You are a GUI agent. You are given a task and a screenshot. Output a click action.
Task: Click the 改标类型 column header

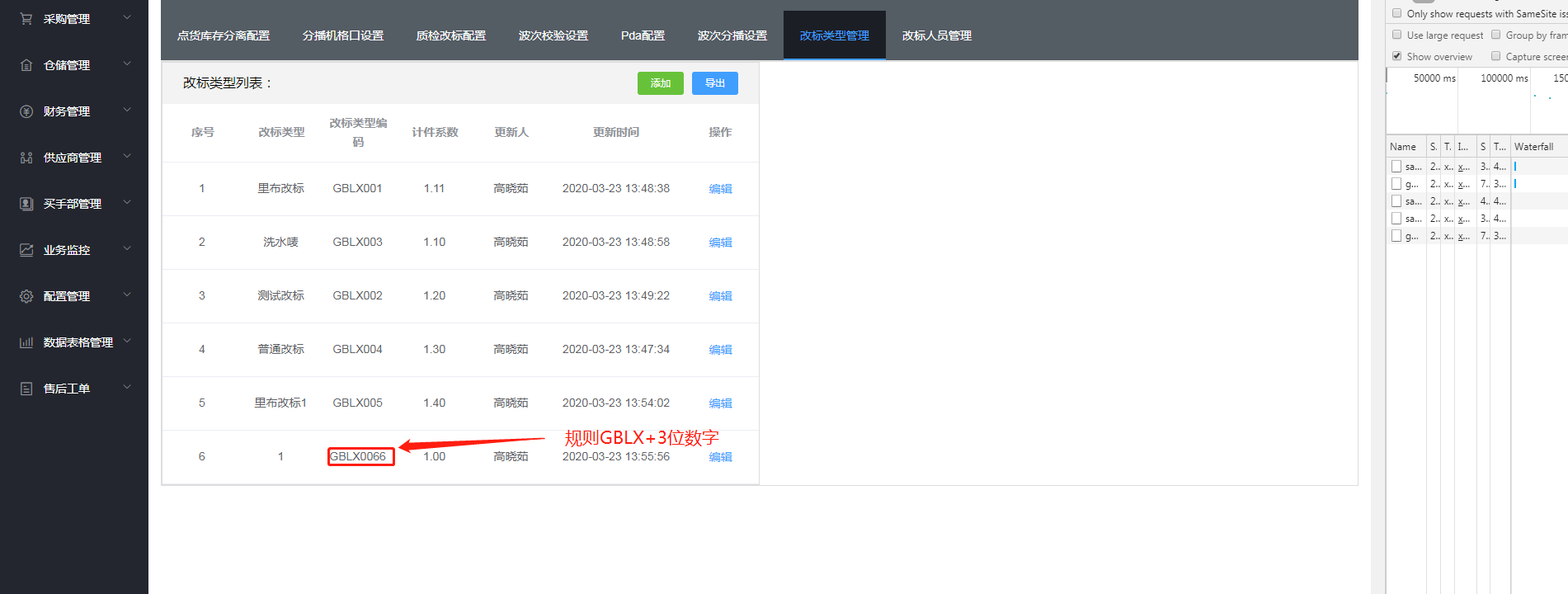tap(281, 132)
